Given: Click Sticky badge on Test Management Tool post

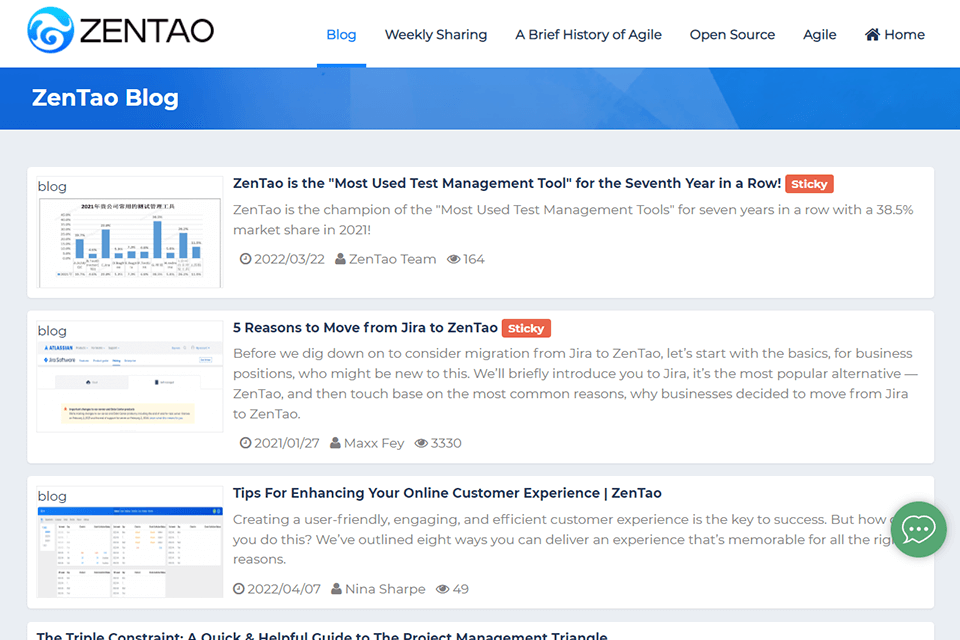Looking at the screenshot, I should 809,184.
